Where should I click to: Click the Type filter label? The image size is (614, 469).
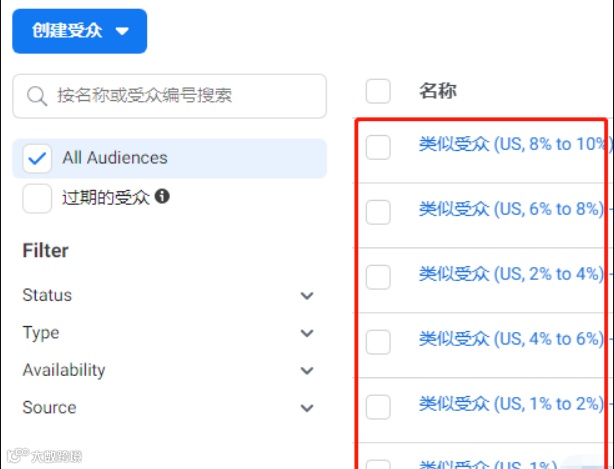pyautogui.click(x=41, y=333)
